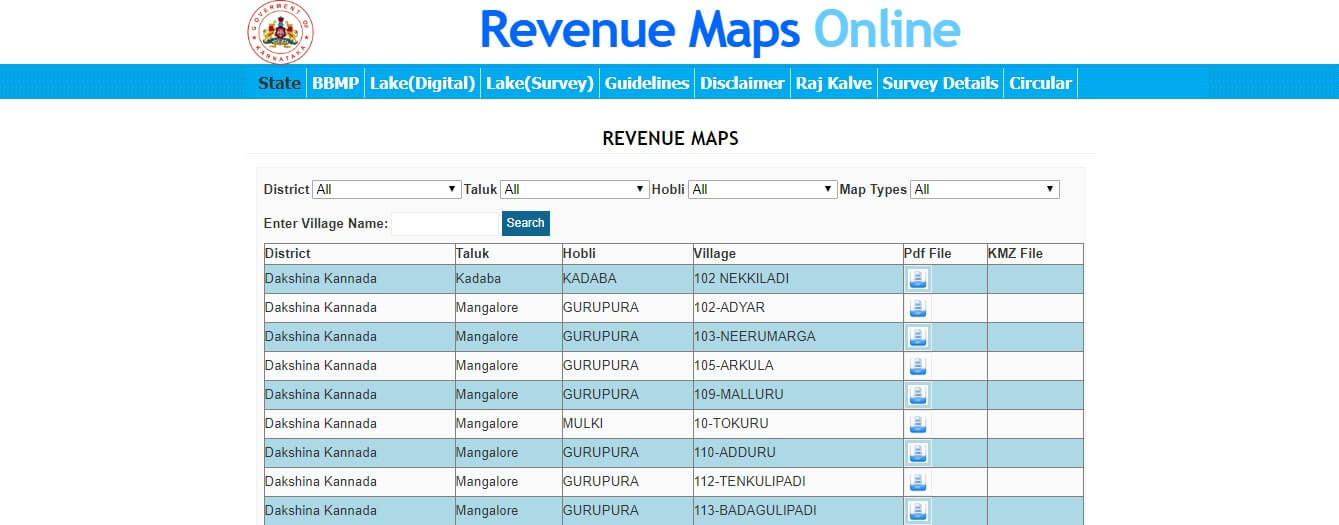Open 110-ADDURU PDF file icon
Viewport: 1339px width, 525px height.
[917, 453]
